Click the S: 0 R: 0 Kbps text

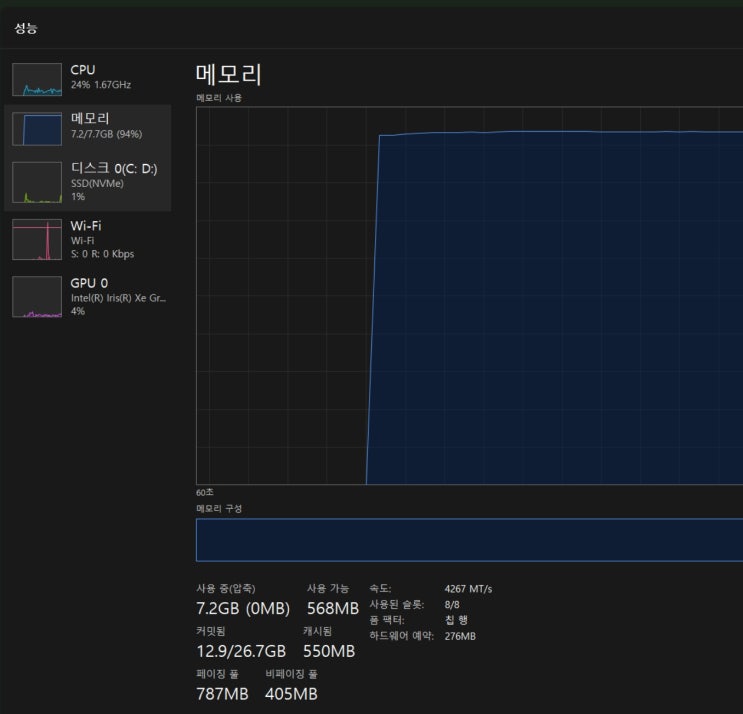pos(102,254)
